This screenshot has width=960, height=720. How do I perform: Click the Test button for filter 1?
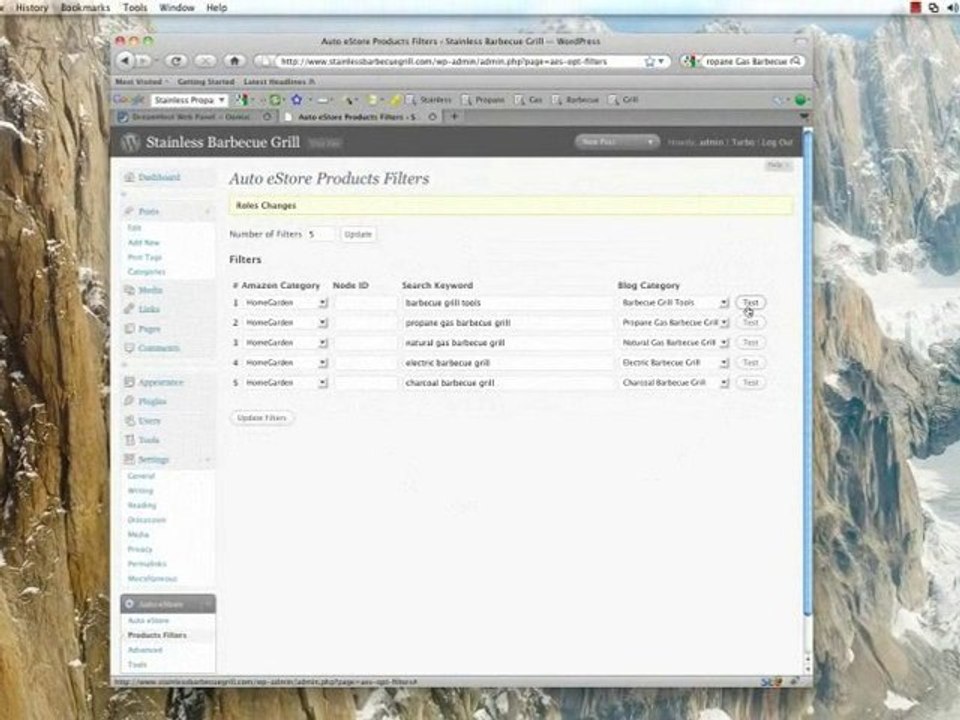[x=751, y=302]
